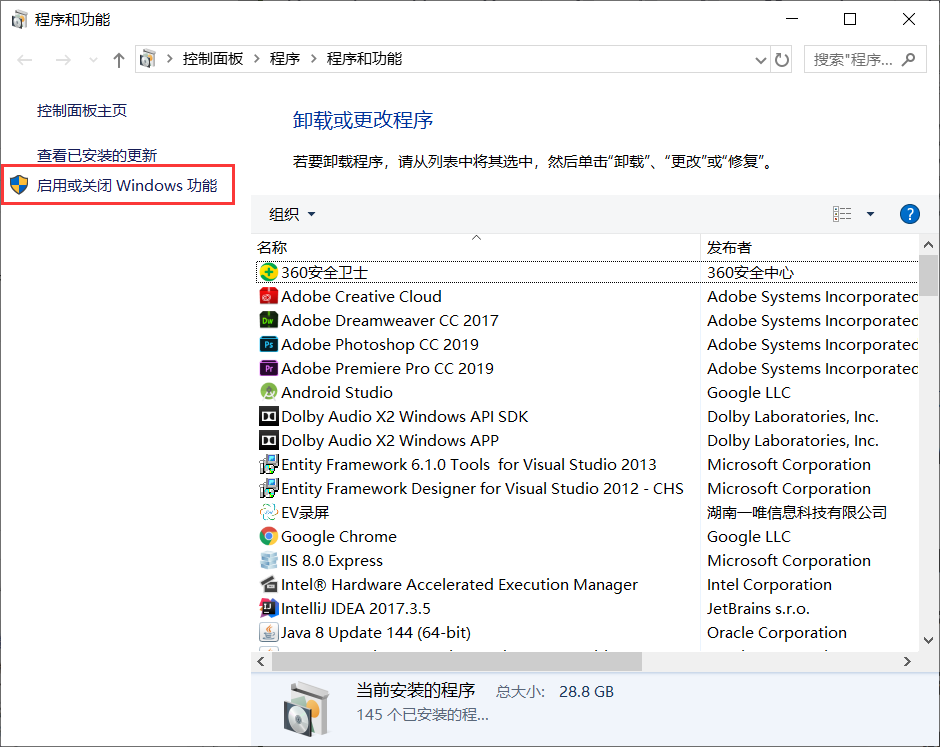Click the Entity Framework Designer icon
The height and width of the screenshot is (747, 940).
[x=268, y=488]
